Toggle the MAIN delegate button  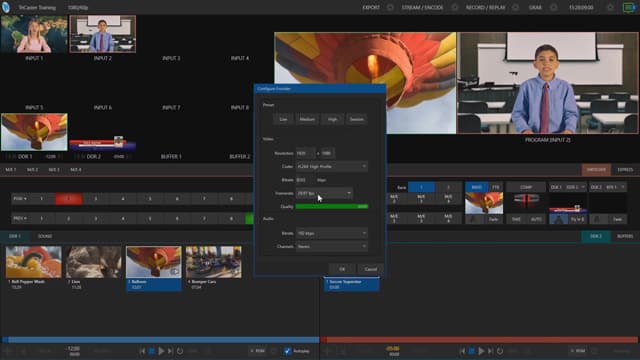pyautogui.click(x=477, y=187)
